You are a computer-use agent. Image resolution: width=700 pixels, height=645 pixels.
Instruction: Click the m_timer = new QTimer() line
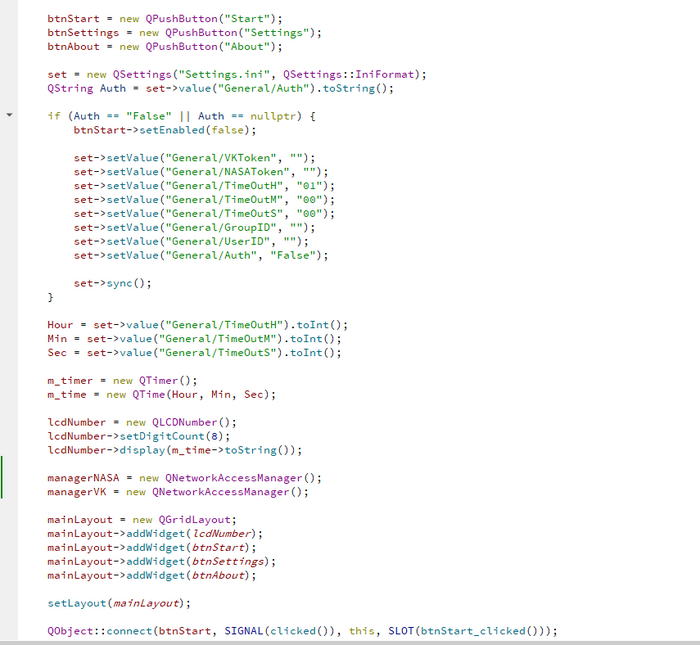[x=122, y=381]
